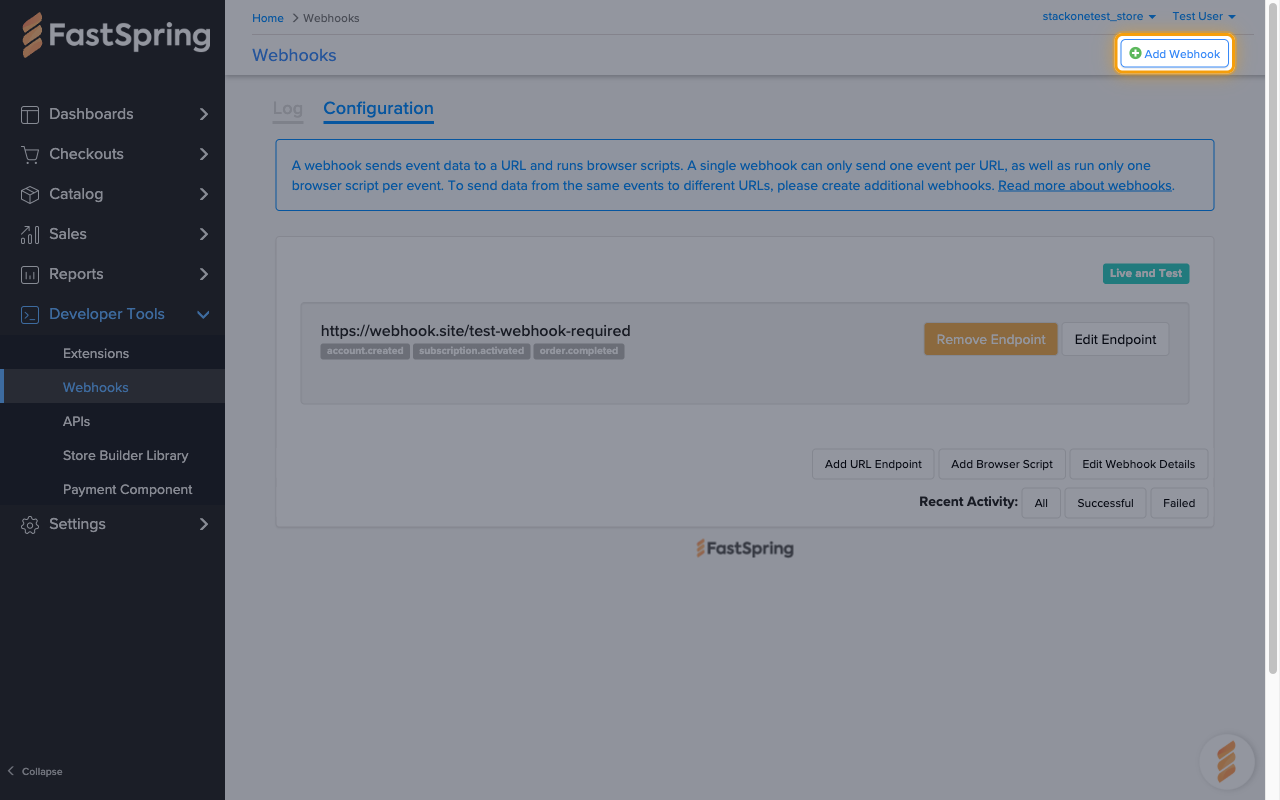Open the Test User dropdown
This screenshot has height=800, width=1280.
pyautogui.click(x=1204, y=17)
